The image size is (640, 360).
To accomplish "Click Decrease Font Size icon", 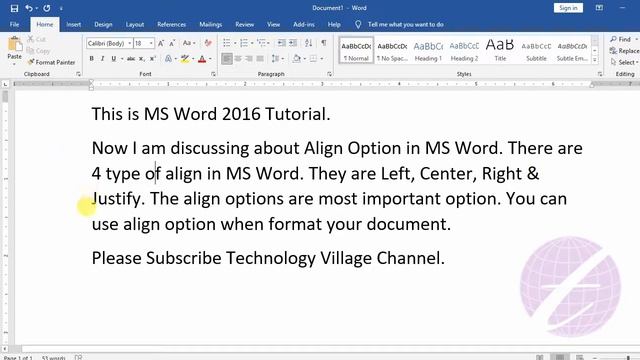I will 172,43.
